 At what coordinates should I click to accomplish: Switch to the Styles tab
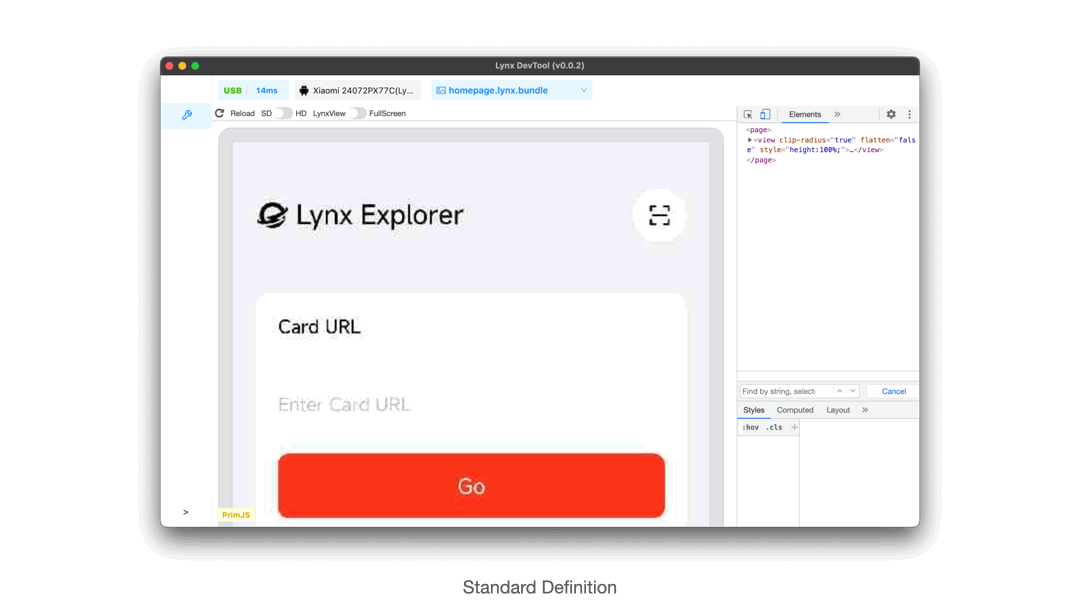pyautogui.click(x=754, y=410)
